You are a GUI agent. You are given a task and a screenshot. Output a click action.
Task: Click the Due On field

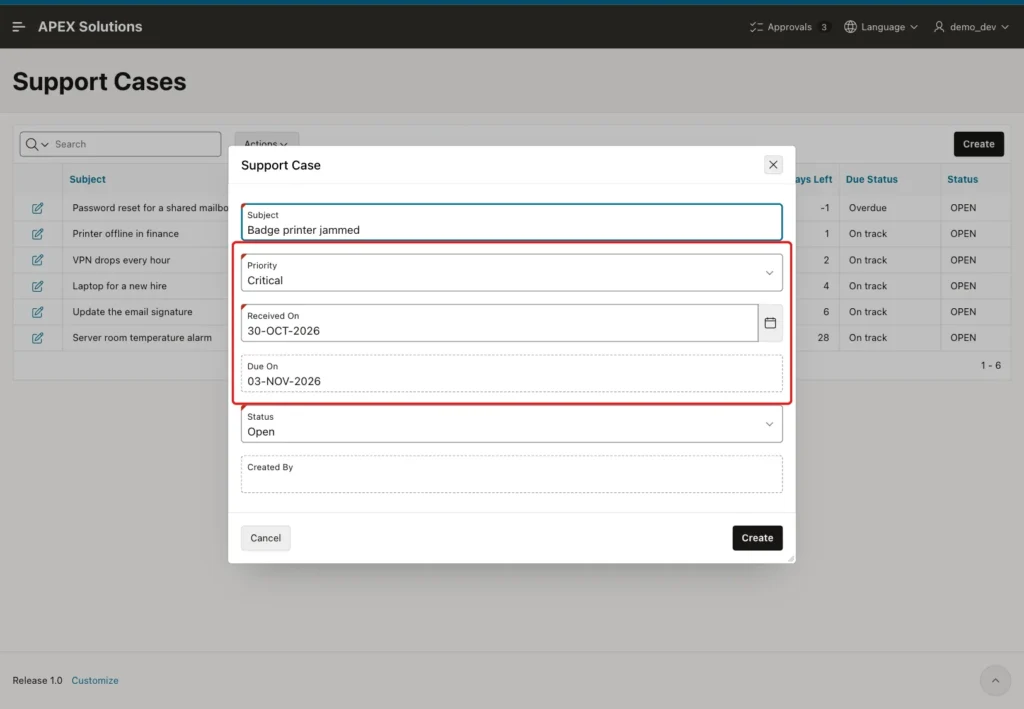(x=511, y=373)
